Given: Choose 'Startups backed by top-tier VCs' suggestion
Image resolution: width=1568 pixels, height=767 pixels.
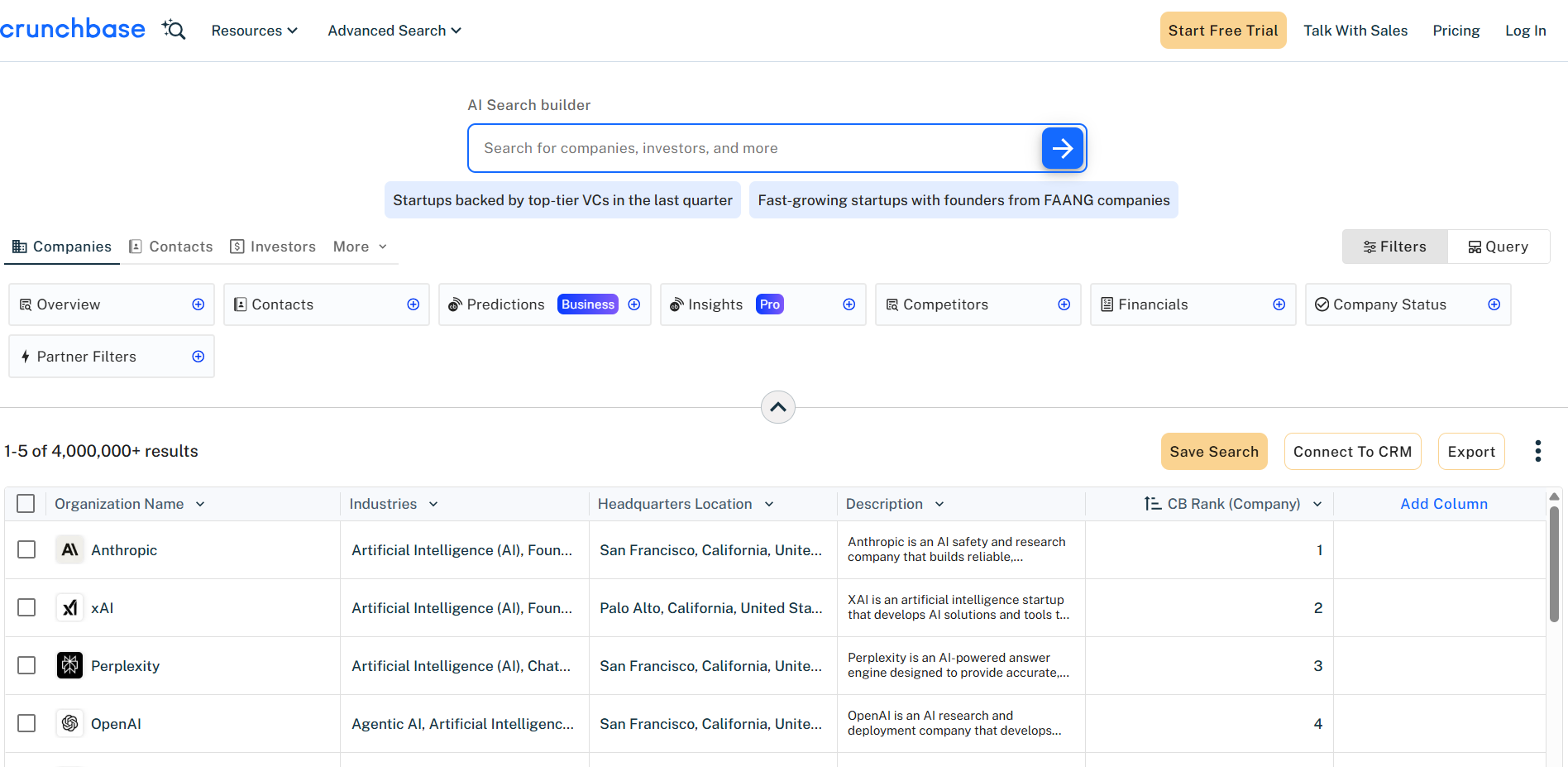Looking at the screenshot, I should pyautogui.click(x=562, y=200).
